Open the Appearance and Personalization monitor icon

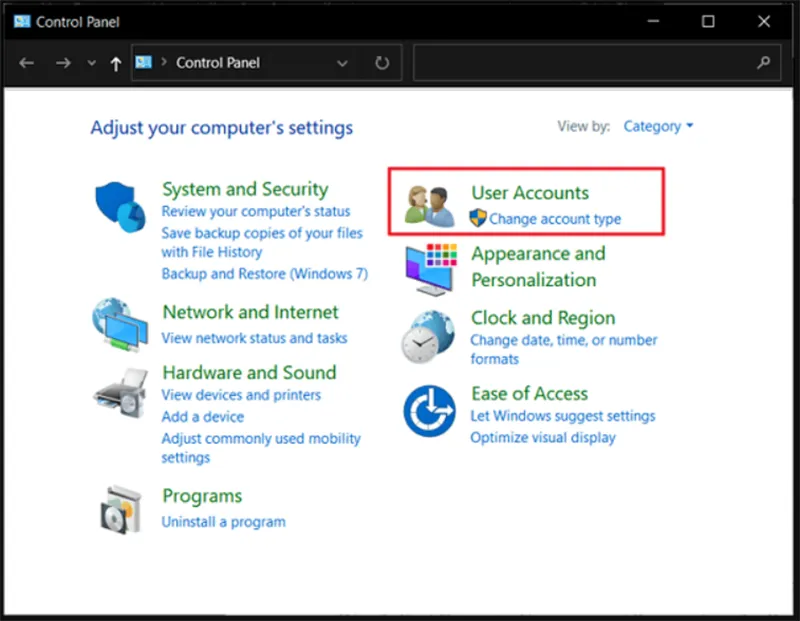coord(431,269)
